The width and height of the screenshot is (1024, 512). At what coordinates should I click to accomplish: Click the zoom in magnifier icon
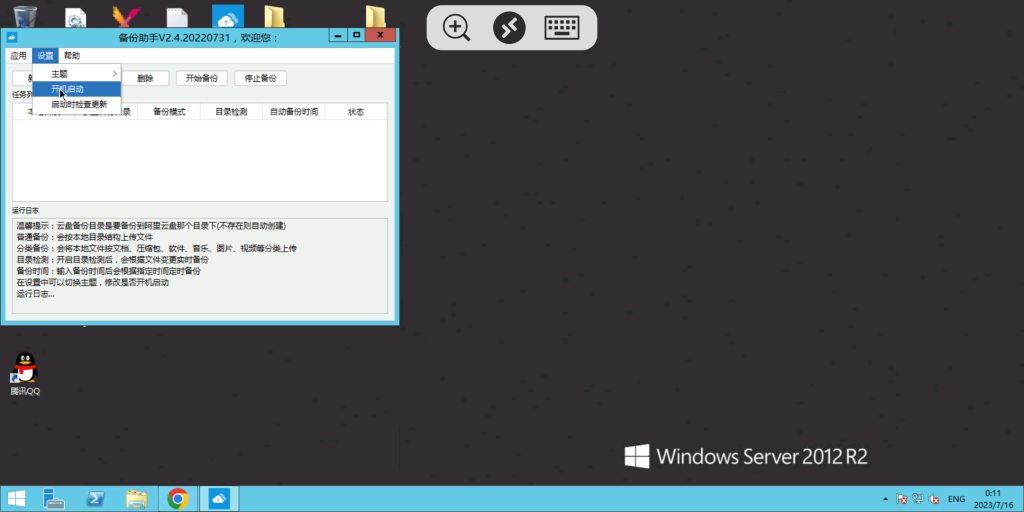(457, 27)
